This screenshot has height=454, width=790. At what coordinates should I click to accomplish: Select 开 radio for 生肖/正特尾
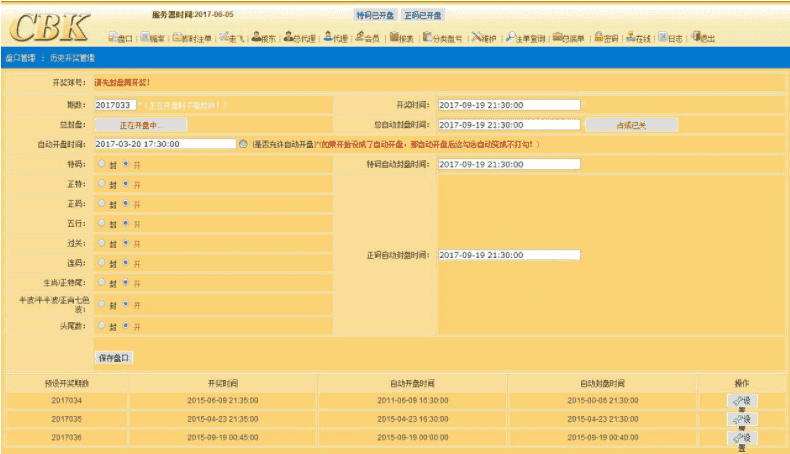pyautogui.click(x=126, y=282)
